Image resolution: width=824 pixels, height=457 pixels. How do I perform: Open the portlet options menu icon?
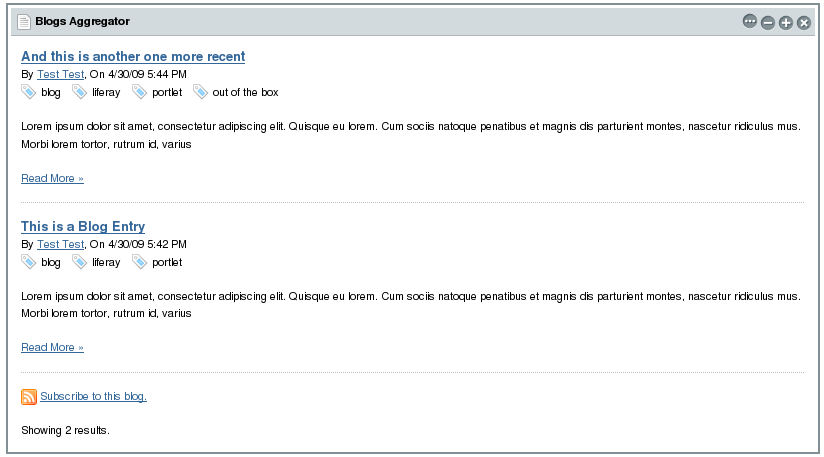[750, 22]
